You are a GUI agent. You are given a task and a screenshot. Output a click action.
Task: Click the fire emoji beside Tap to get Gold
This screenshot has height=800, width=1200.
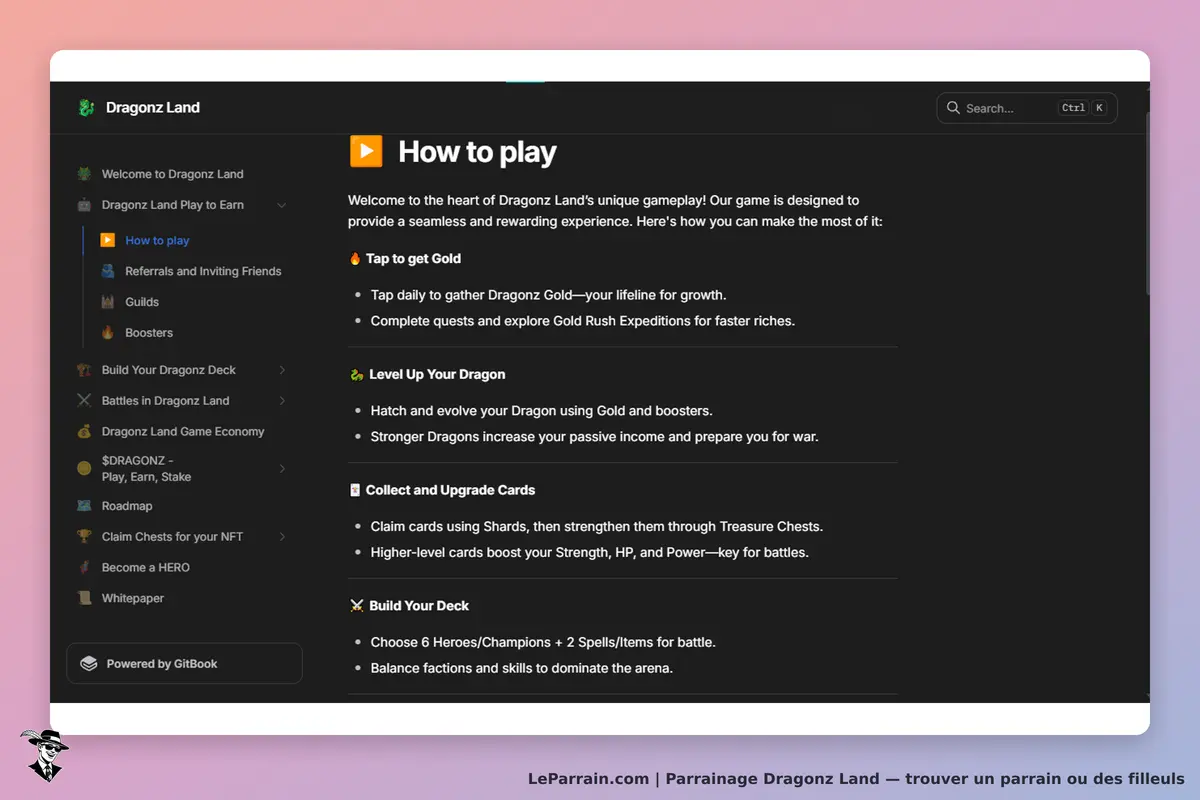[355, 259]
